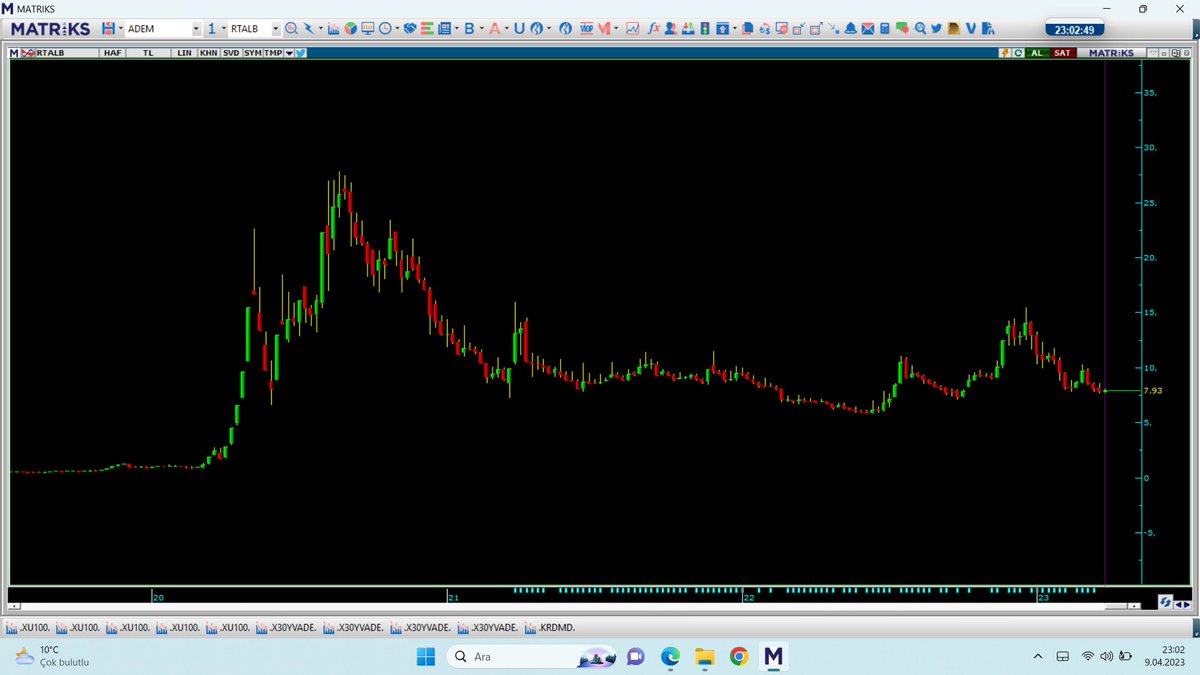
Task: Open File Explorer from the taskbar
Action: tap(705, 656)
